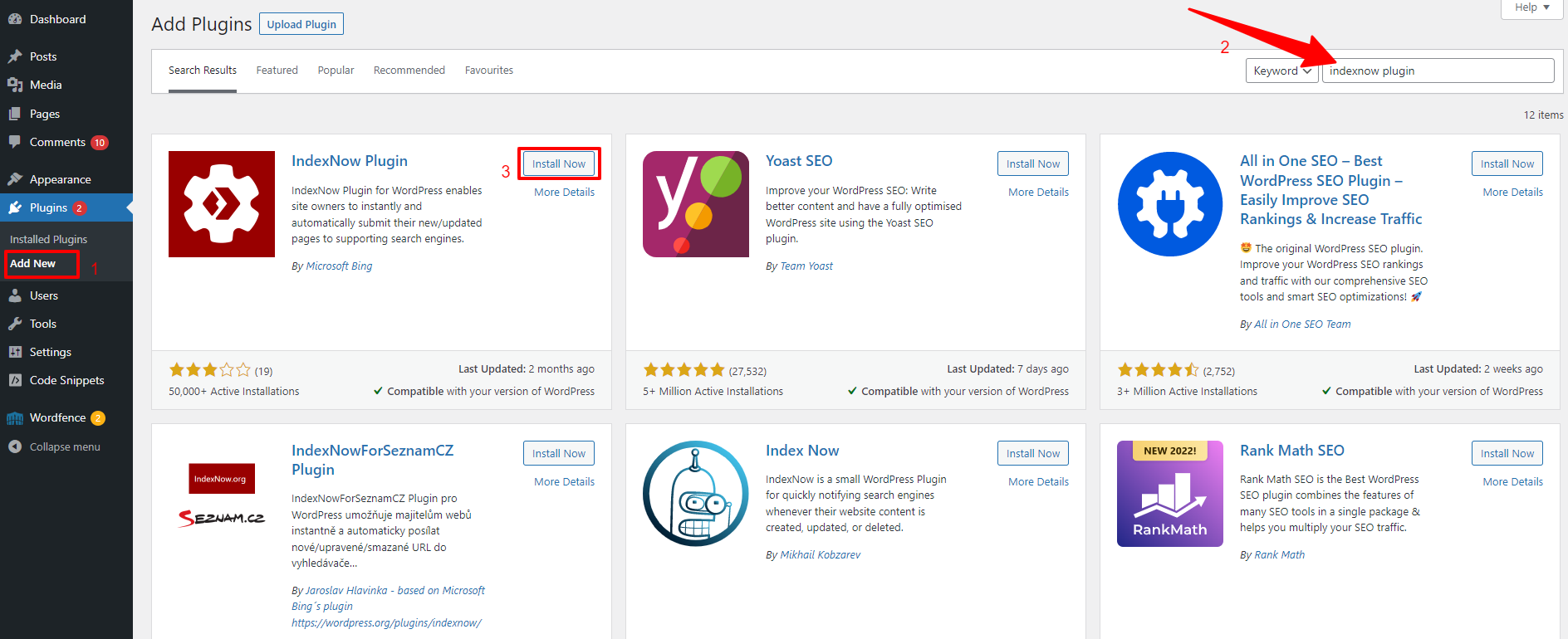Viewport: 1568px width, 639px height.
Task: View More Details for All in One SEO
Action: [x=1512, y=192]
